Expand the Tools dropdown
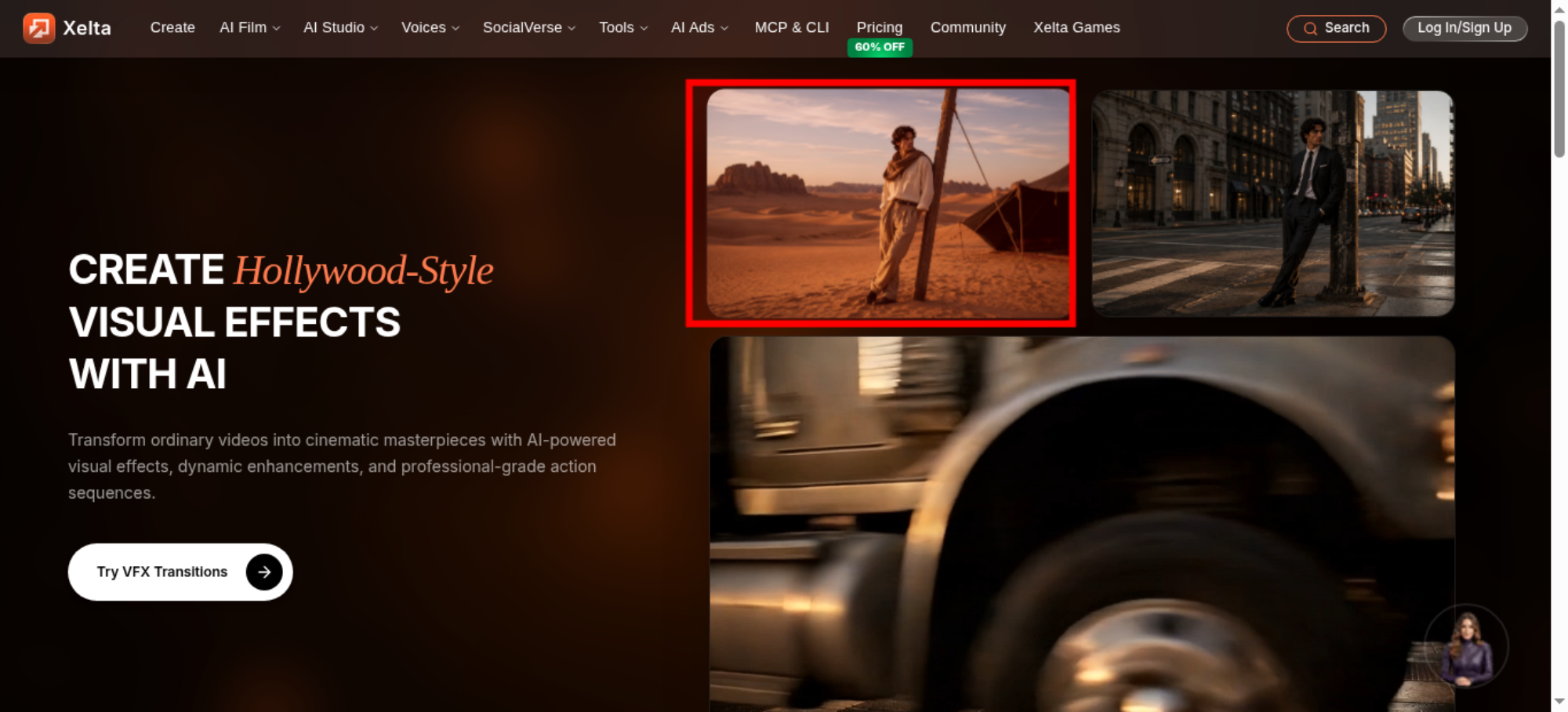 click(623, 27)
